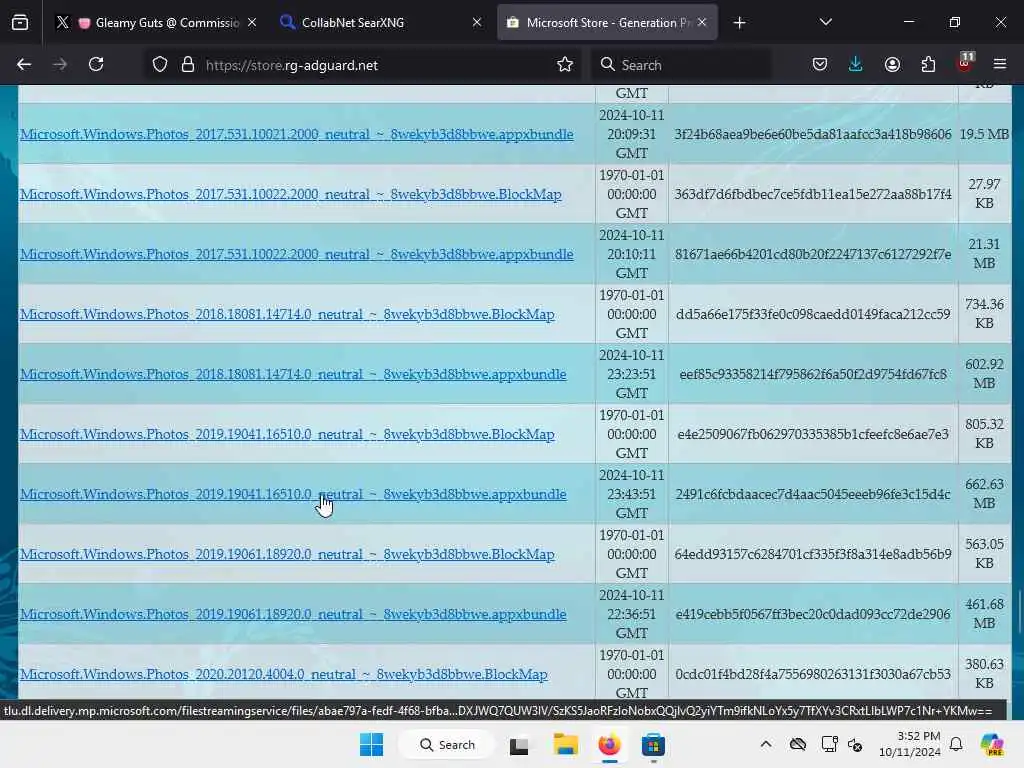Click the Firefox Search box
The width and height of the screenshot is (1024, 768).
click(682, 65)
